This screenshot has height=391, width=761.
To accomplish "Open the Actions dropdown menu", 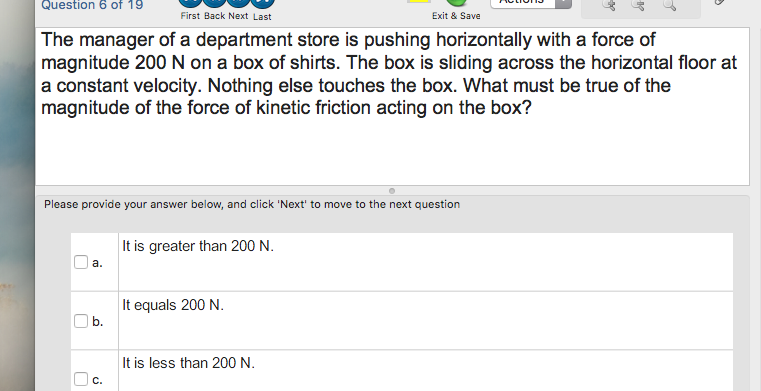I will [x=523, y=4].
